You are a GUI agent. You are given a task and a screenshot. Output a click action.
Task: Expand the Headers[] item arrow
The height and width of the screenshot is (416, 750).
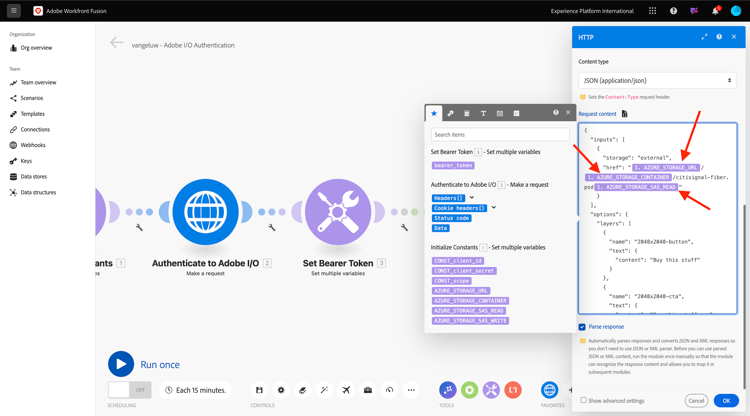click(472, 197)
